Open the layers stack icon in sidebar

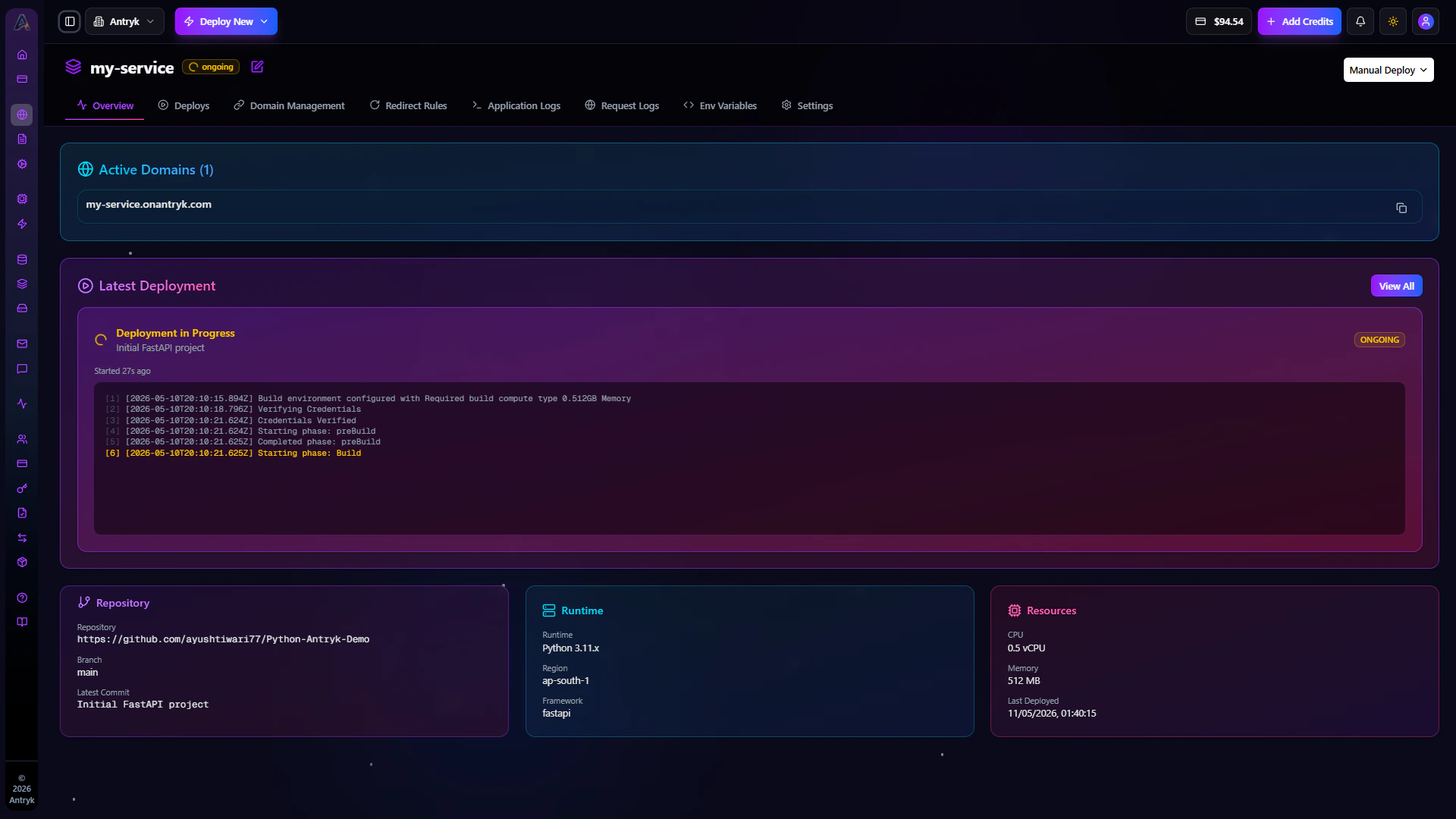point(22,284)
